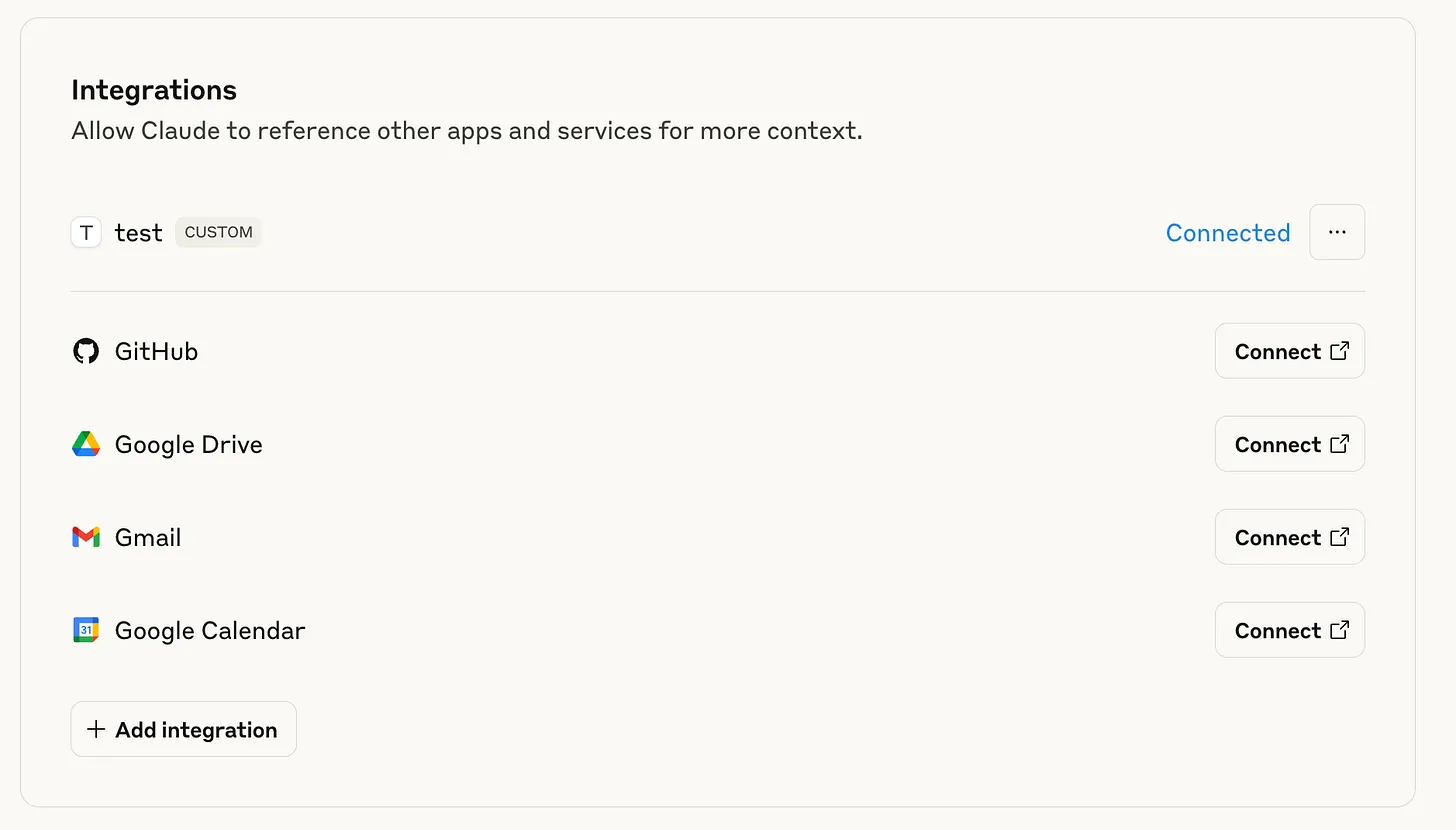This screenshot has height=830, width=1456.
Task: Click the CUSTOM badge next to test
Action: point(218,232)
